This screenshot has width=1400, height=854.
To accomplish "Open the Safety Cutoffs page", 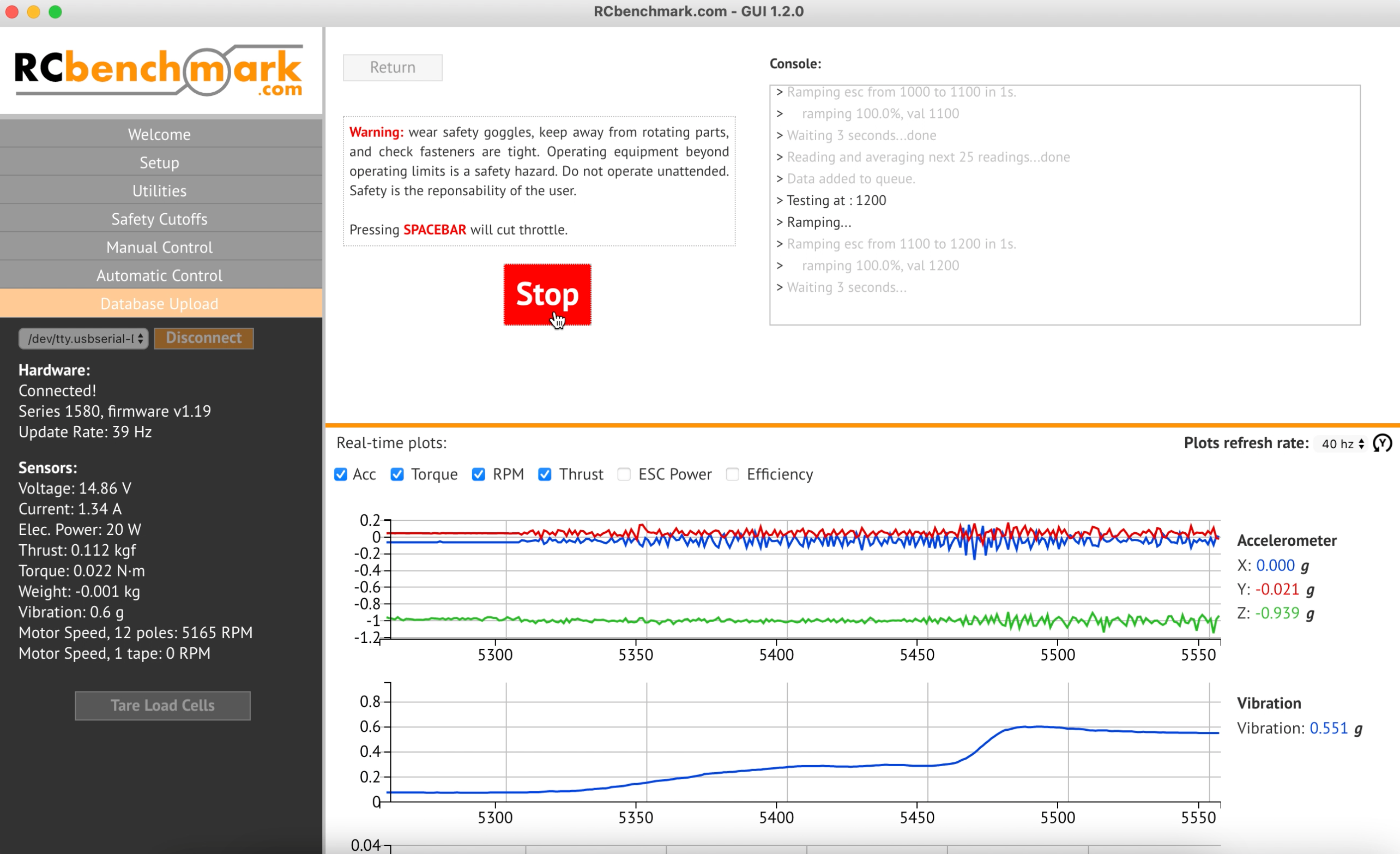I will click(160, 219).
